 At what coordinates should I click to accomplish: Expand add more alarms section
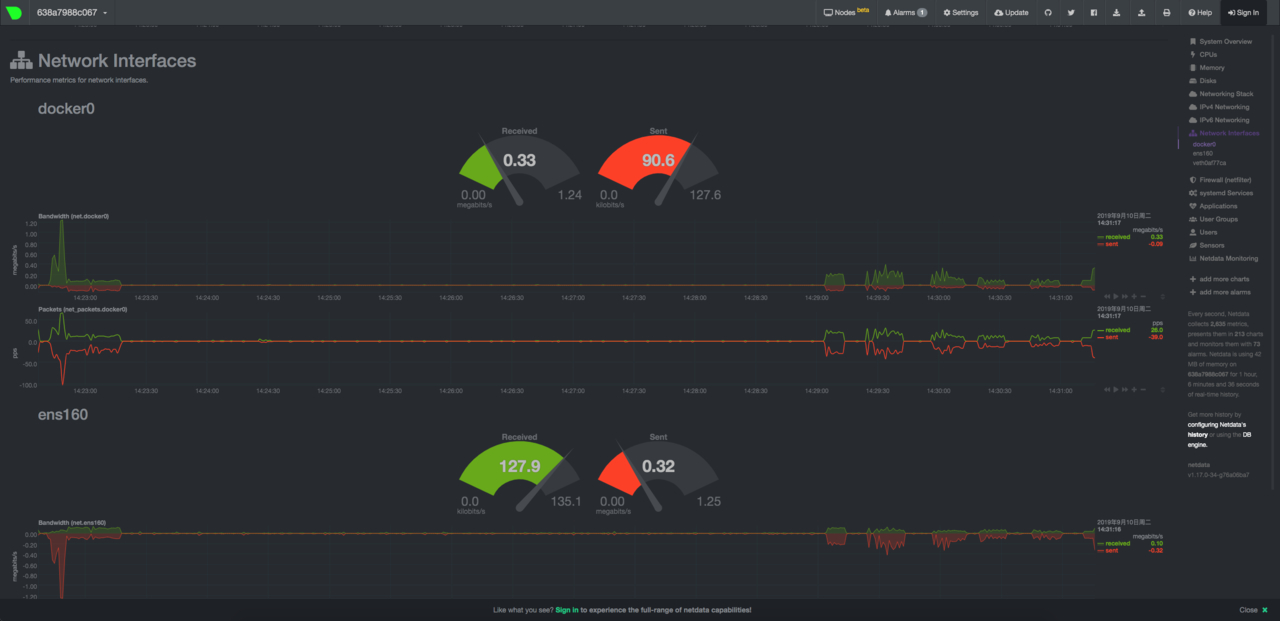pyautogui.click(x=1219, y=292)
